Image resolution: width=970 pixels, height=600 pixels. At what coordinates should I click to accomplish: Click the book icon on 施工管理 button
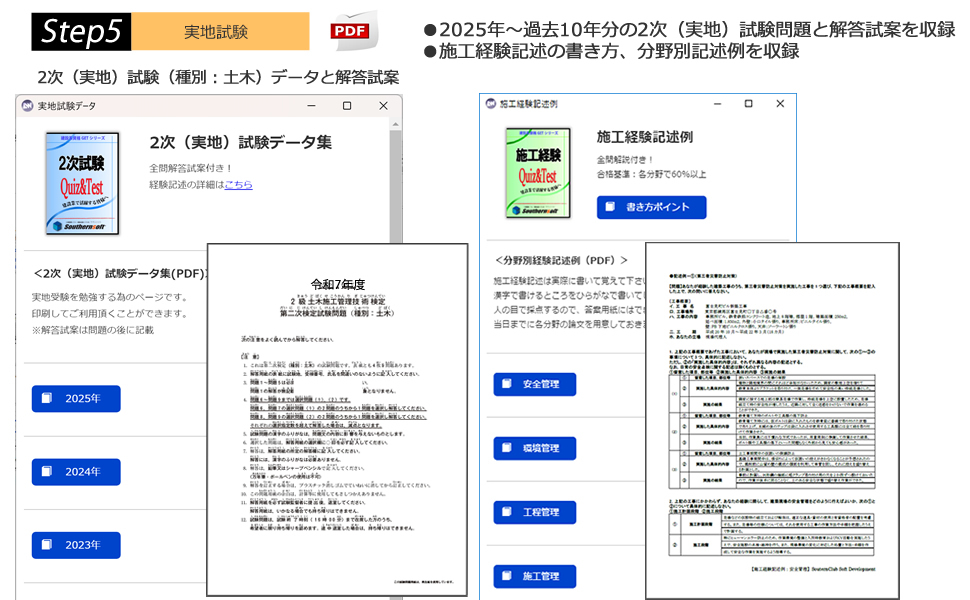tap(507, 576)
